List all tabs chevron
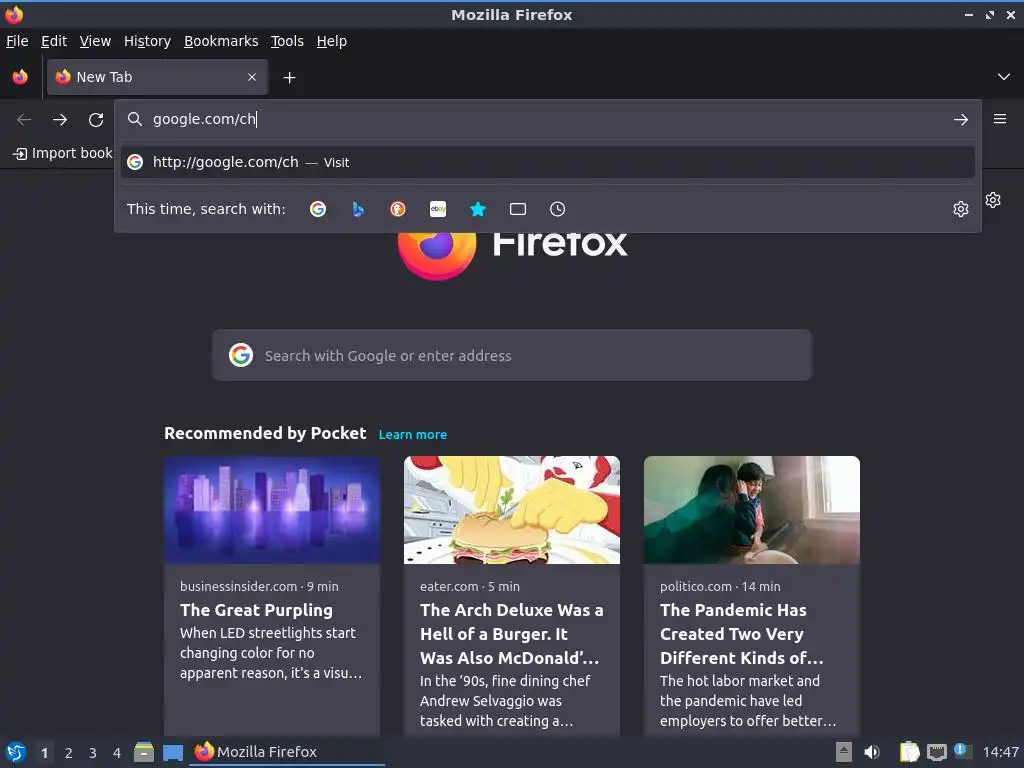 click(x=1004, y=77)
